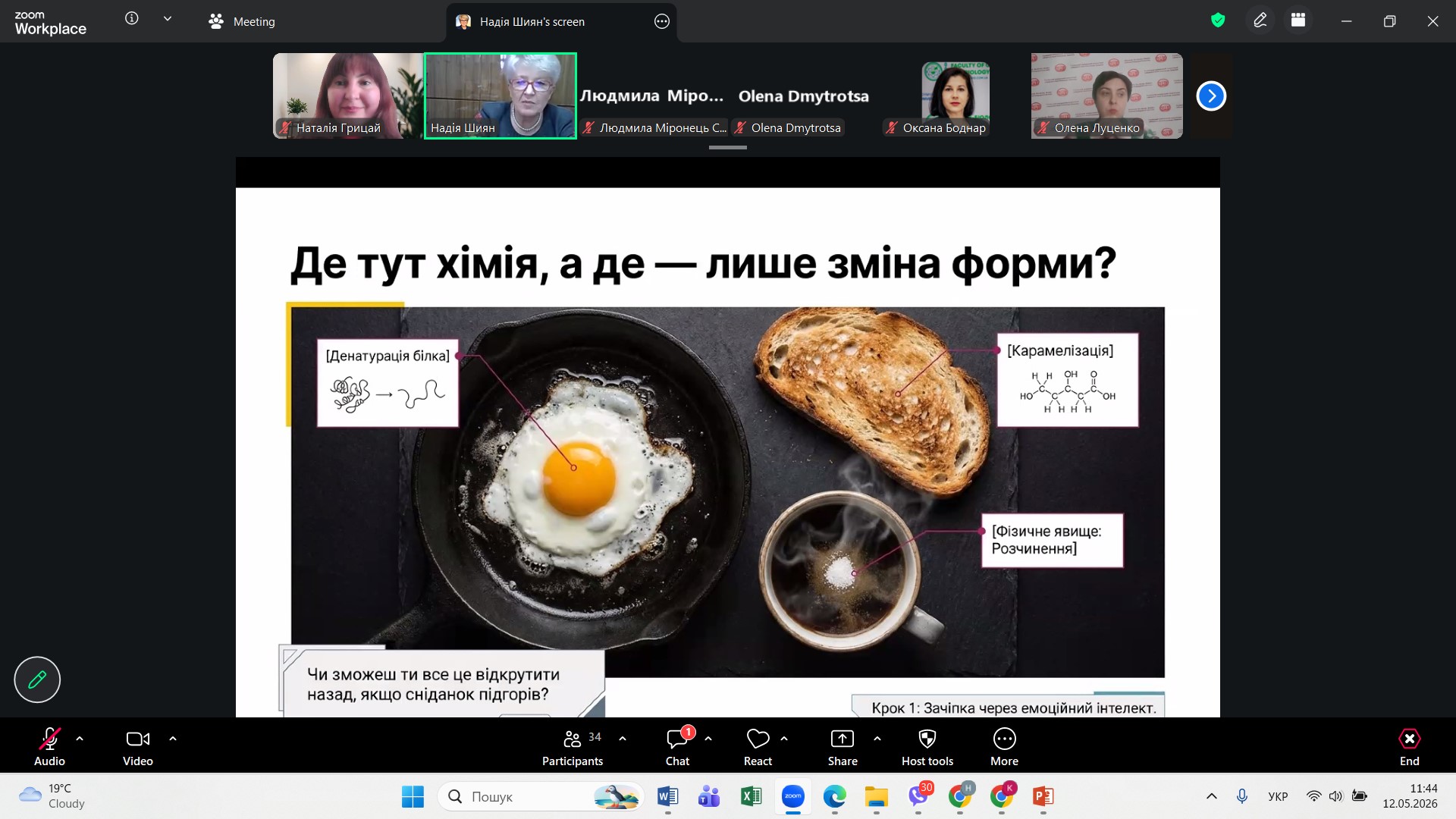The width and height of the screenshot is (1456, 819).
Task: Click the green annotation pencil button
Action: tap(37, 679)
